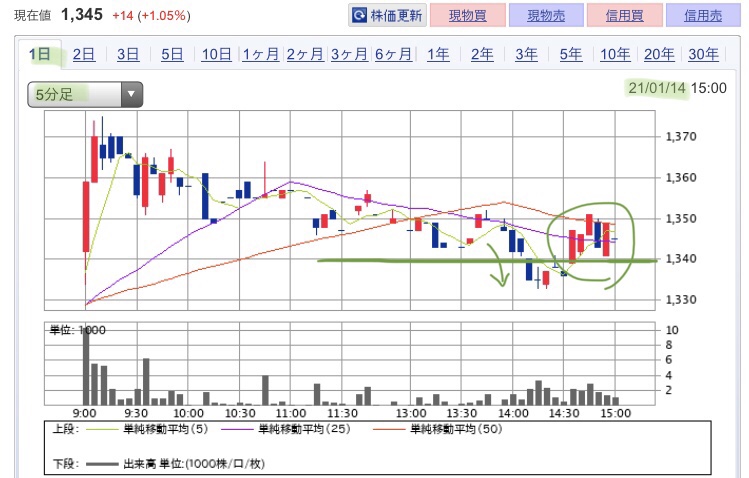The image size is (749, 478).
Task: Select the 1日 chart period tab
Action: coord(40,54)
